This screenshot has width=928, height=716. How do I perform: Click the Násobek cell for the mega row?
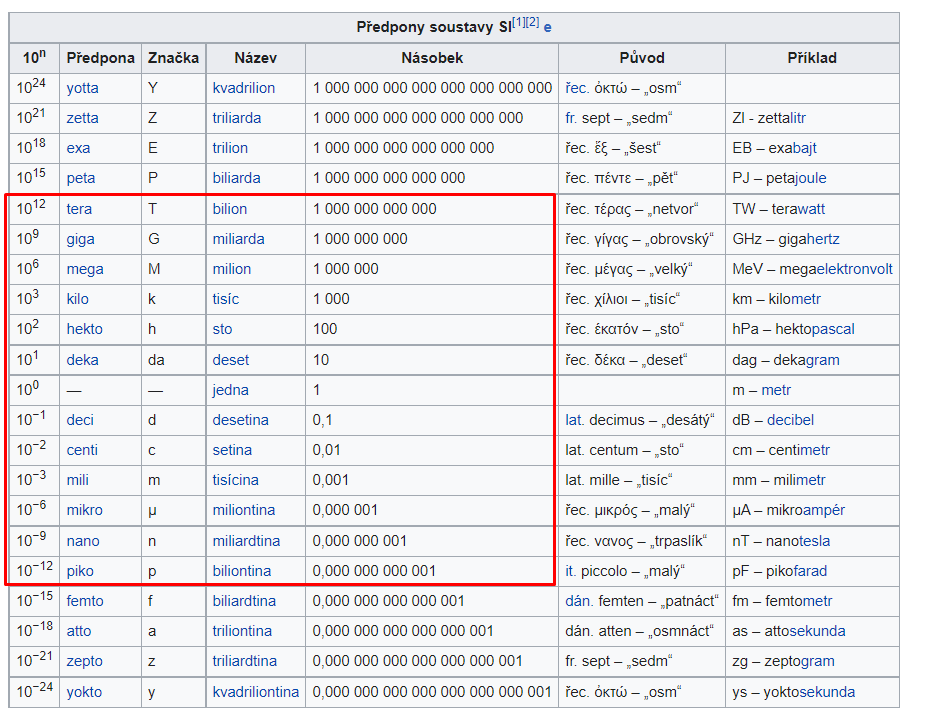(430, 269)
